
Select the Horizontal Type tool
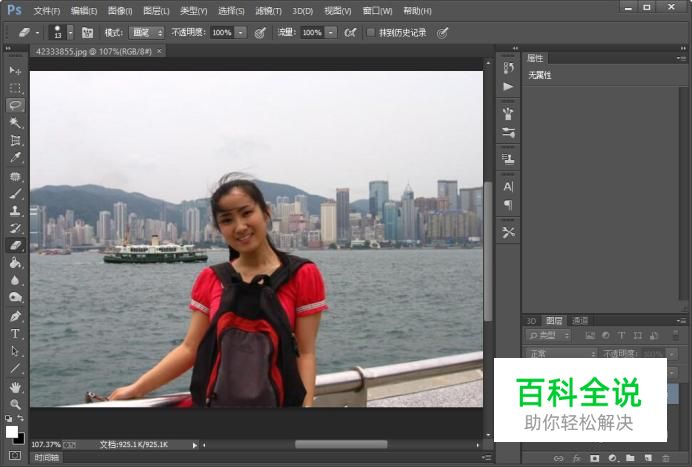15,333
